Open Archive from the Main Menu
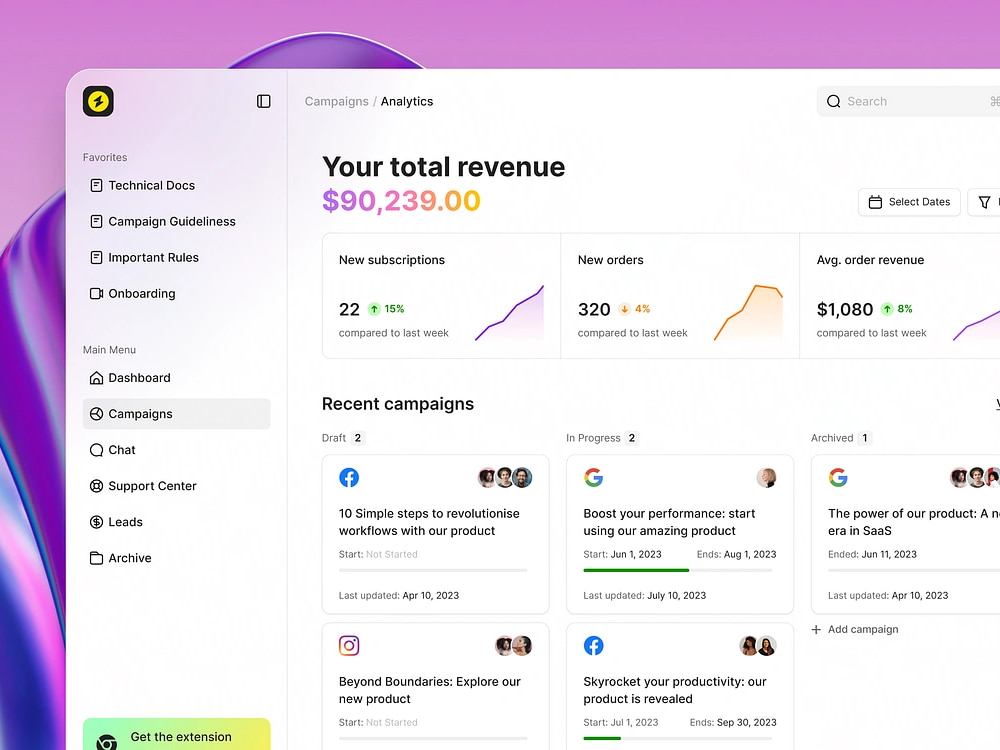The image size is (1000, 750). pos(177,558)
